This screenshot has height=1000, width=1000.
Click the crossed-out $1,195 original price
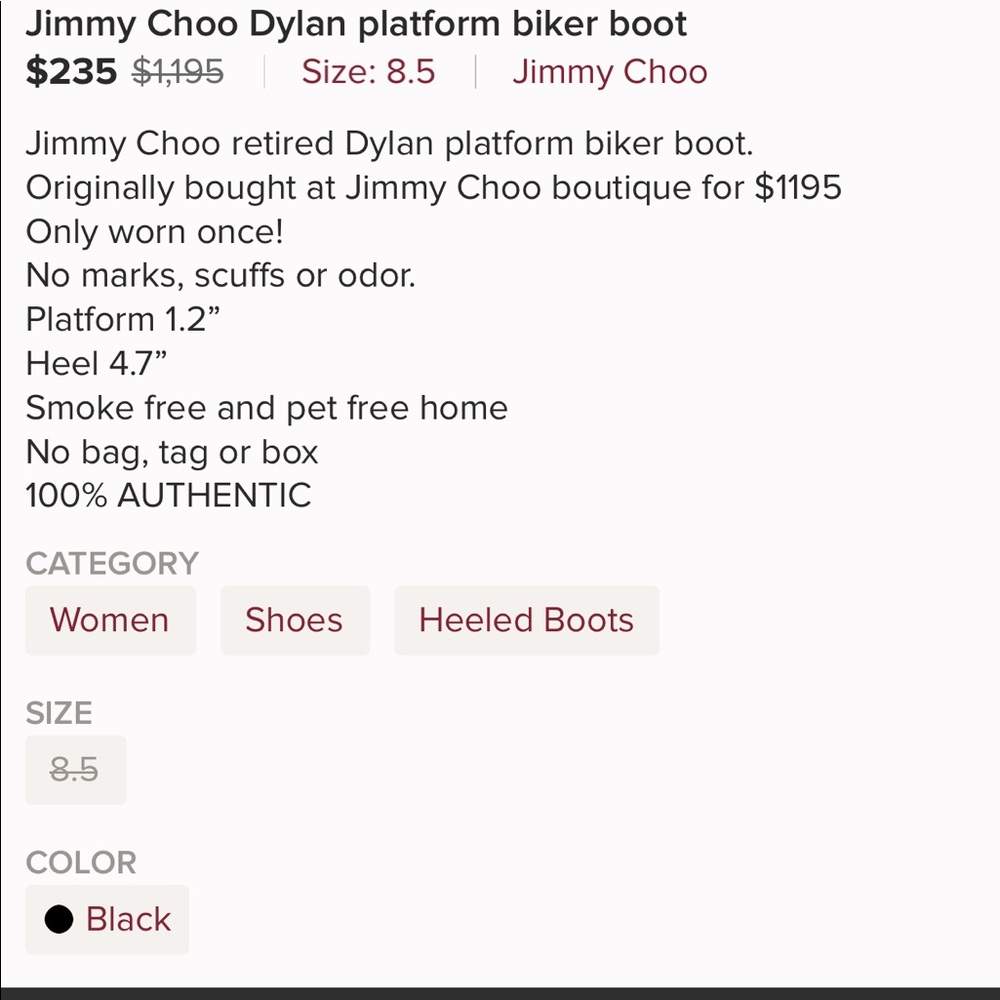pos(178,71)
